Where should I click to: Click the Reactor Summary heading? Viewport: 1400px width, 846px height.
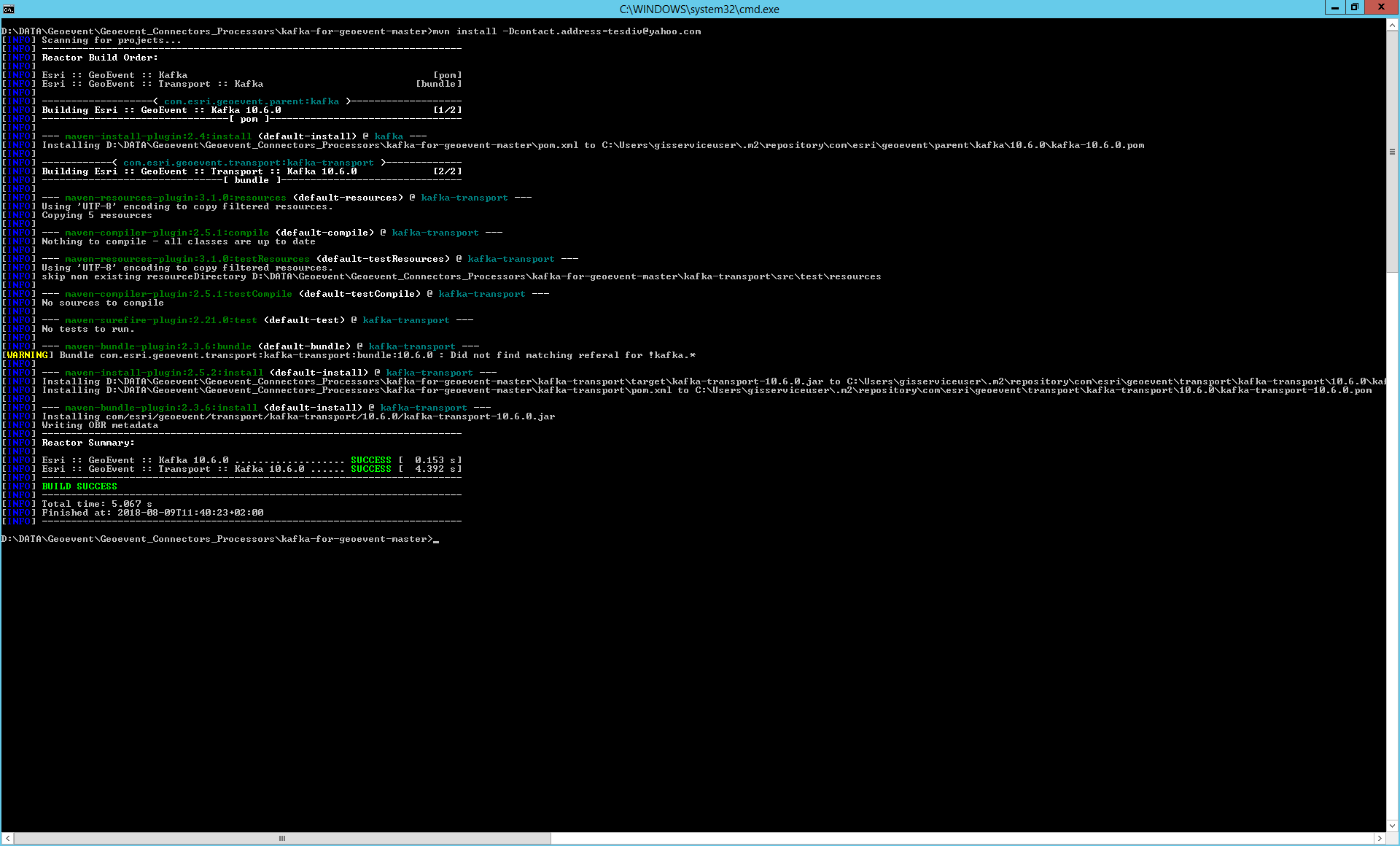coord(88,443)
